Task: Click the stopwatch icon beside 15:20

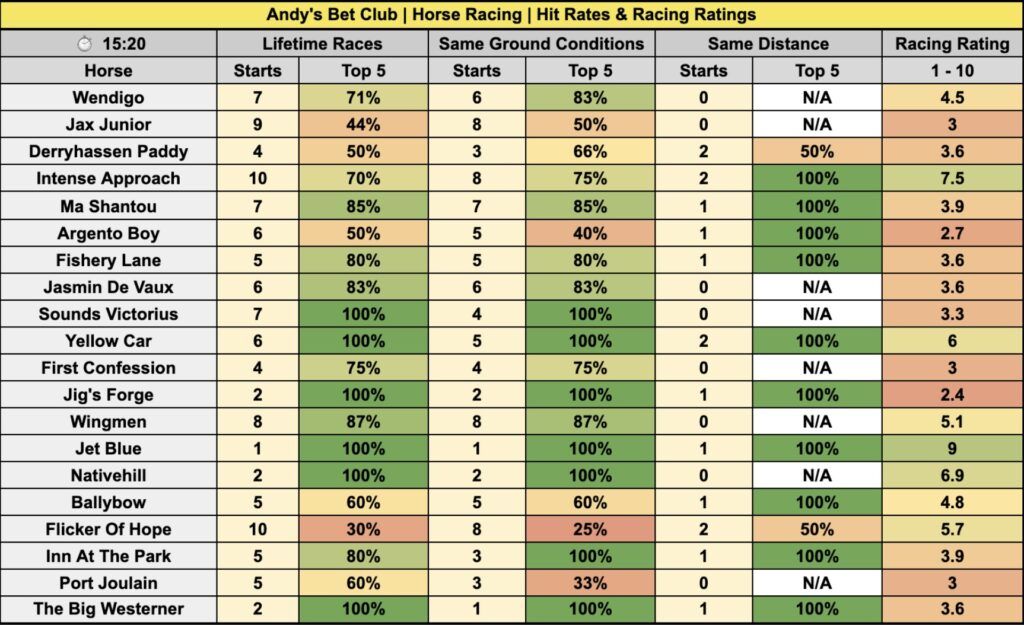Action: [85, 44]
